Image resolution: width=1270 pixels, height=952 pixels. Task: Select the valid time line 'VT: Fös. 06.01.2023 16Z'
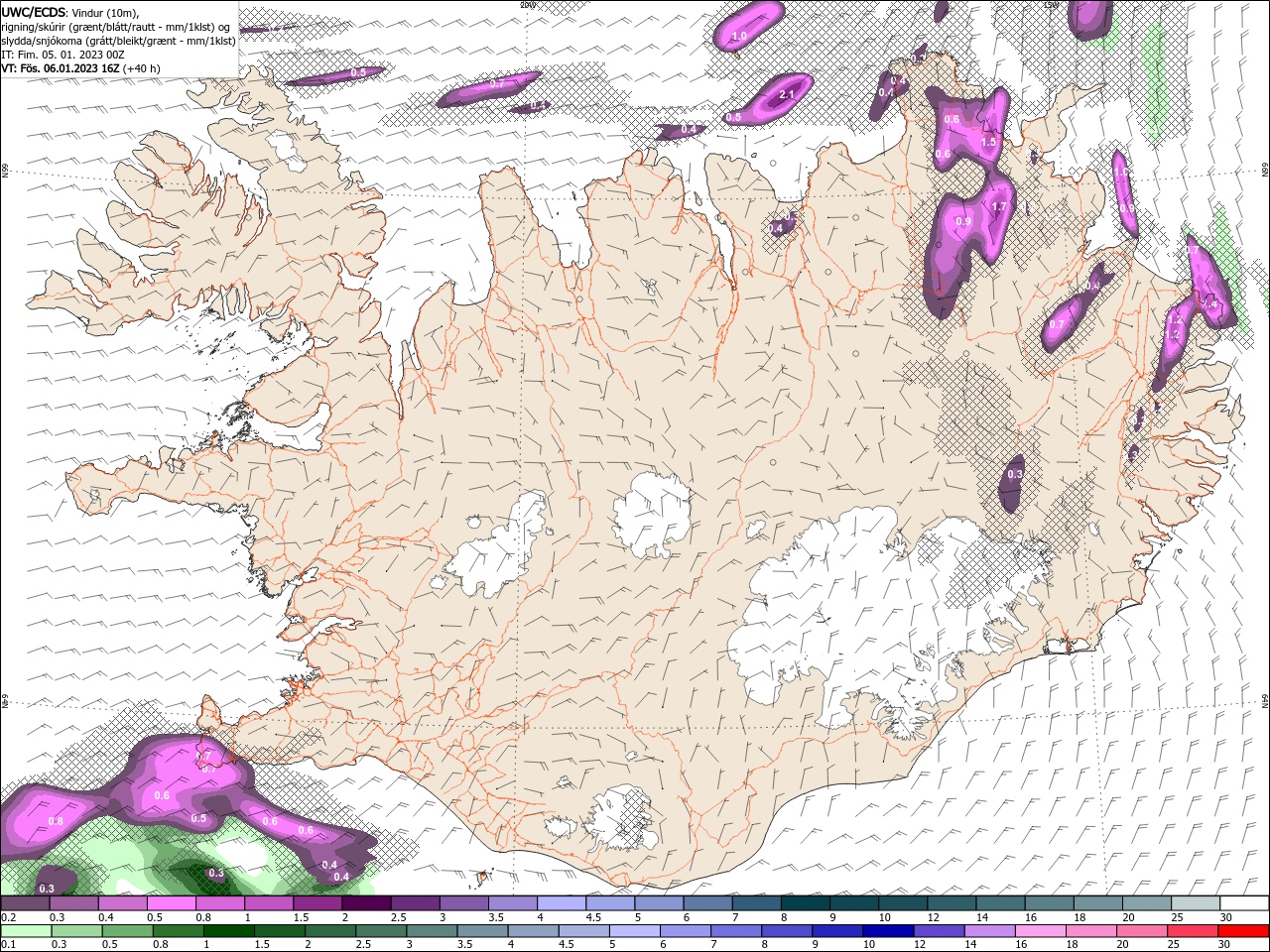tap(61, 68)
